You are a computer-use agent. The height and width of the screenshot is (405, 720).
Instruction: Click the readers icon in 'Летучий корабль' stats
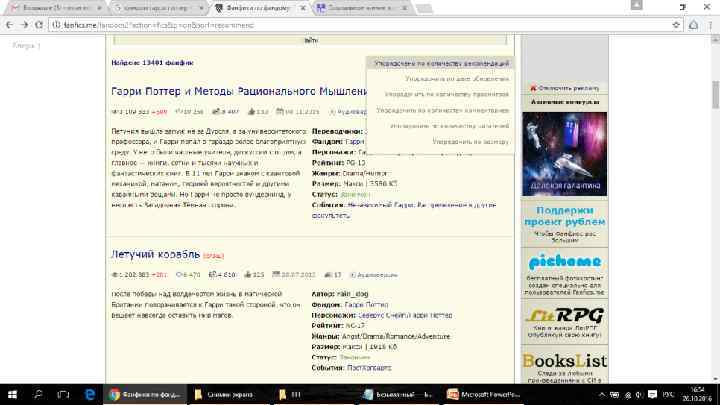coord(212,275)
